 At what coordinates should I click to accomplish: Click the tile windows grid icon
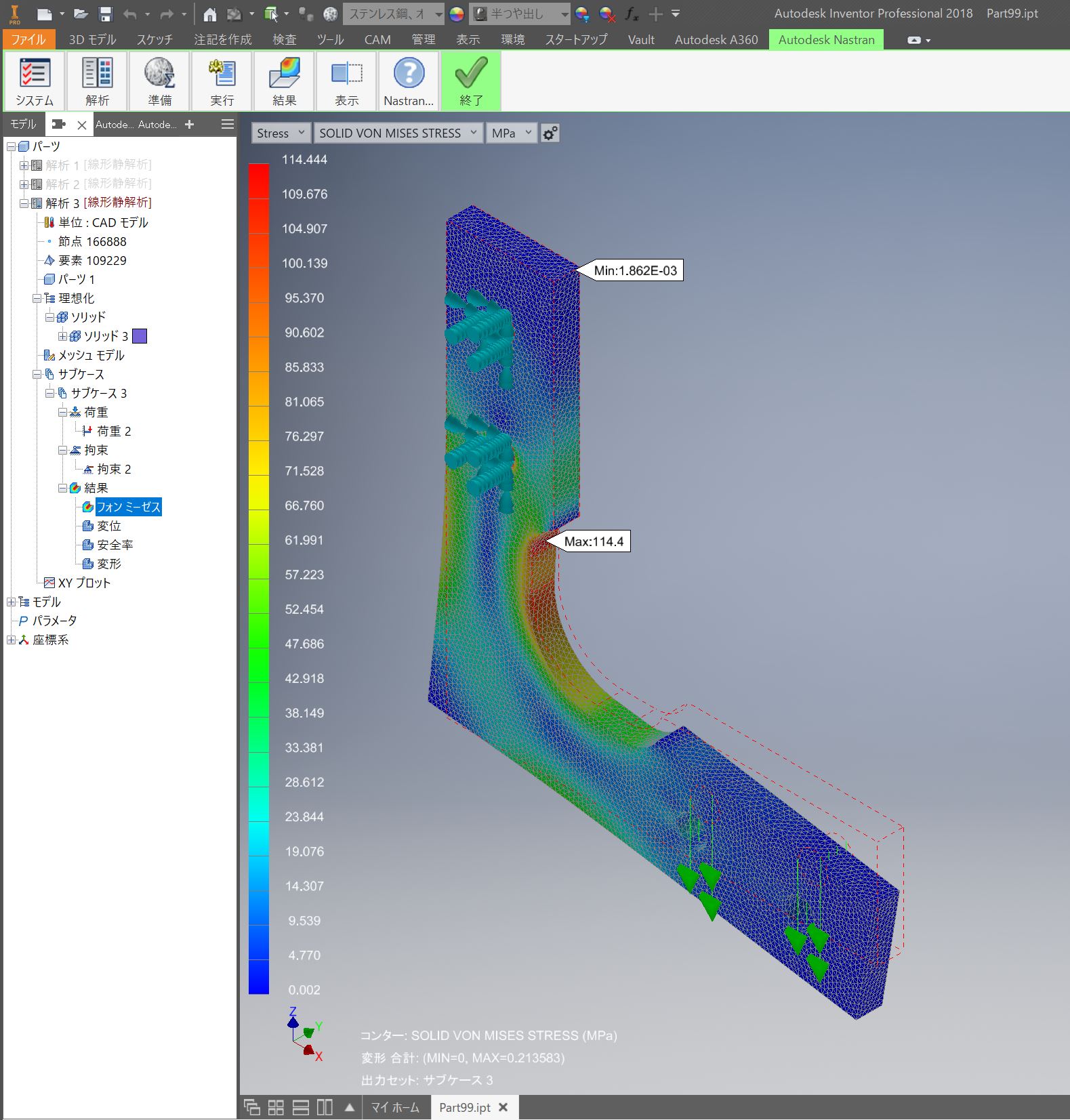(x=276, y=1107)
